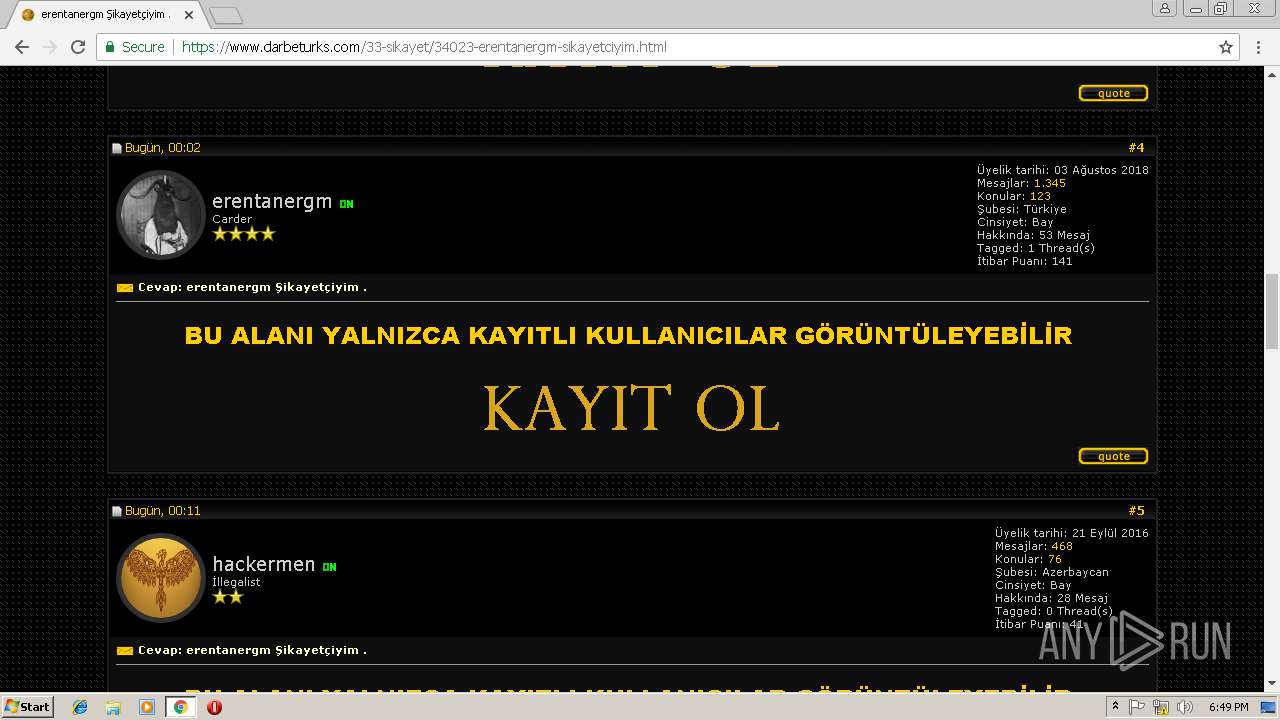
Task: Open post permalink #4
Action: coord(1136,148)
